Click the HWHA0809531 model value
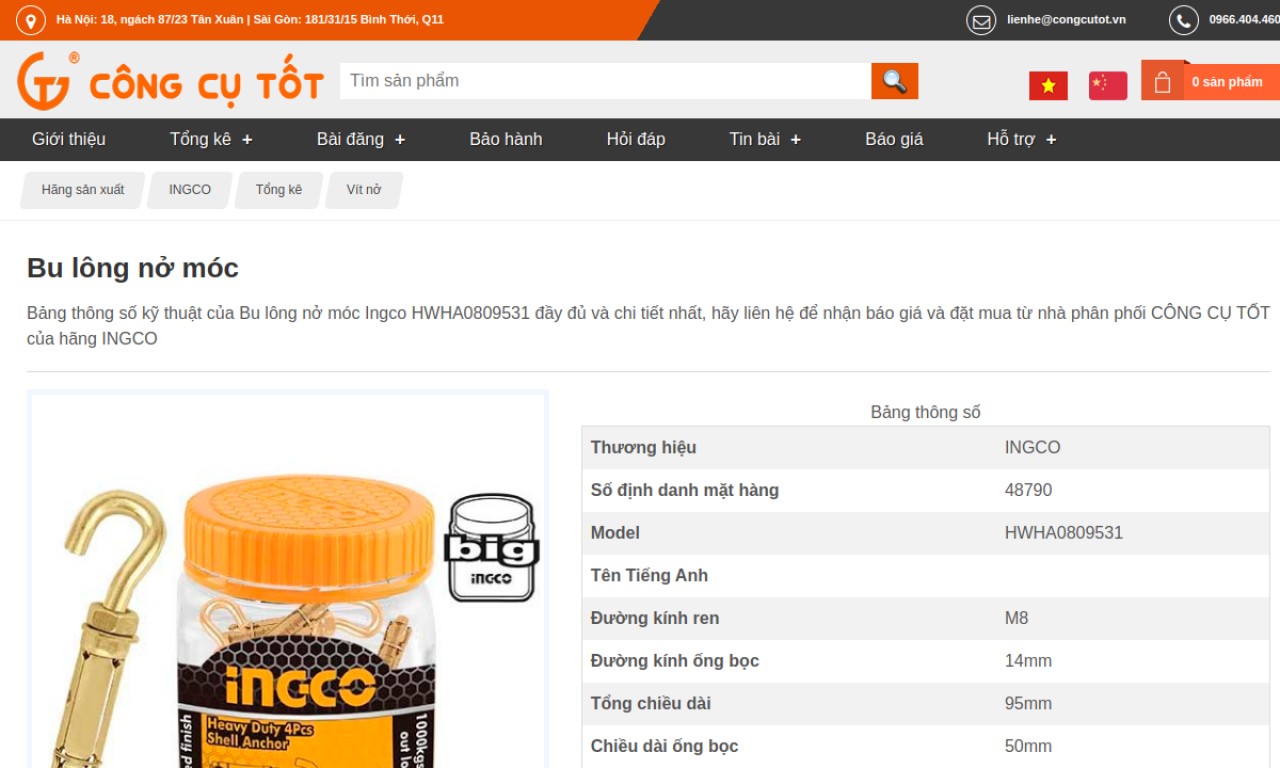1280x768 pixels. tap(1064, 533)
